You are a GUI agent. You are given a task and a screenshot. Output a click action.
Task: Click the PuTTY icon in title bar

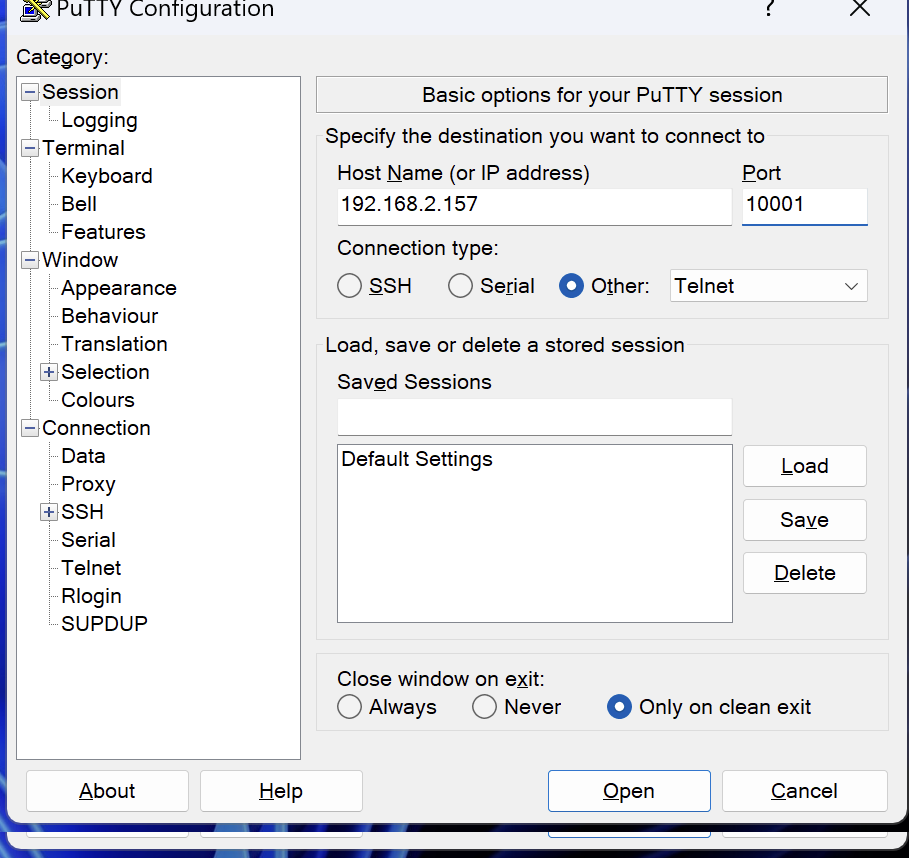point(35,10)
